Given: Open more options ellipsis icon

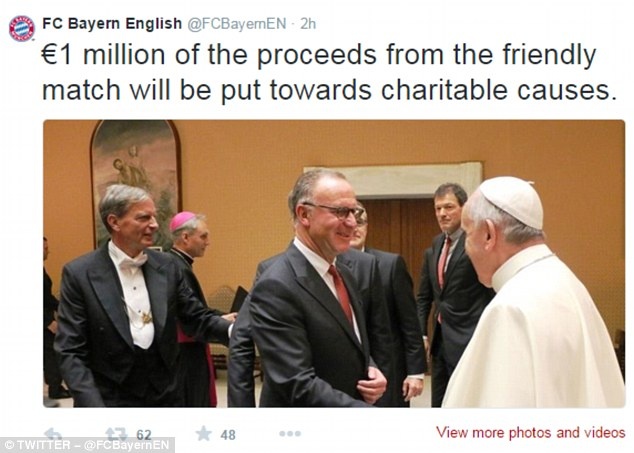Looking at the screenshot, I should click(290, 434).
